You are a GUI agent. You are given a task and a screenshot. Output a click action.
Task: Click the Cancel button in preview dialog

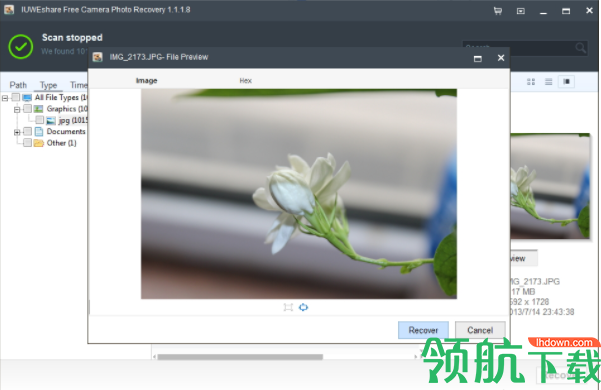pos(480,330)
